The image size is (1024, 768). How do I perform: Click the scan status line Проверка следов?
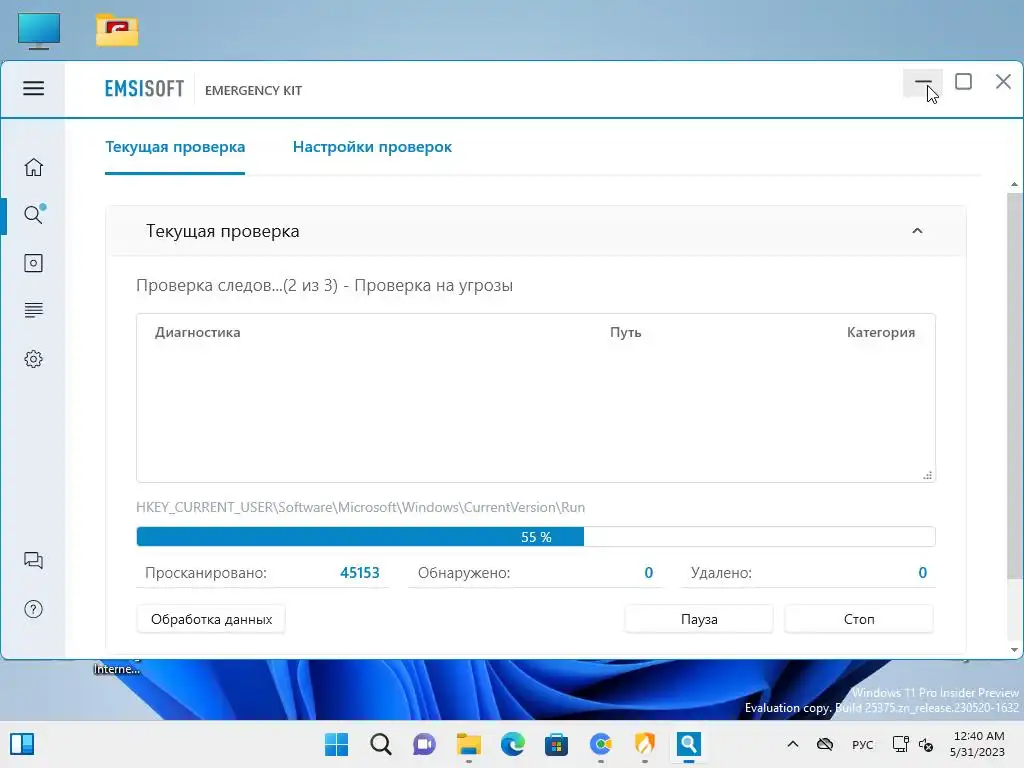tap(324, 285)
